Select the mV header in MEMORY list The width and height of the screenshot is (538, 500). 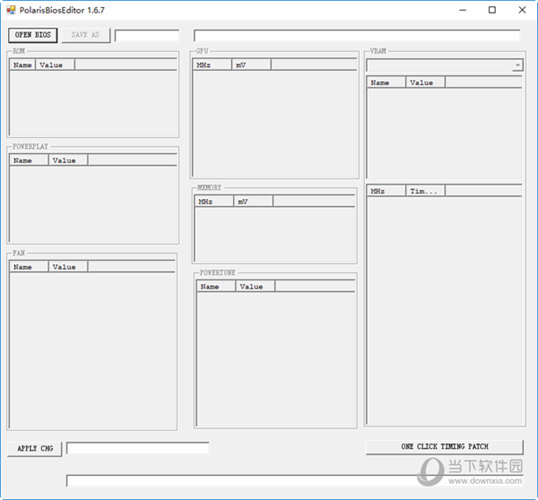(254, 201)
